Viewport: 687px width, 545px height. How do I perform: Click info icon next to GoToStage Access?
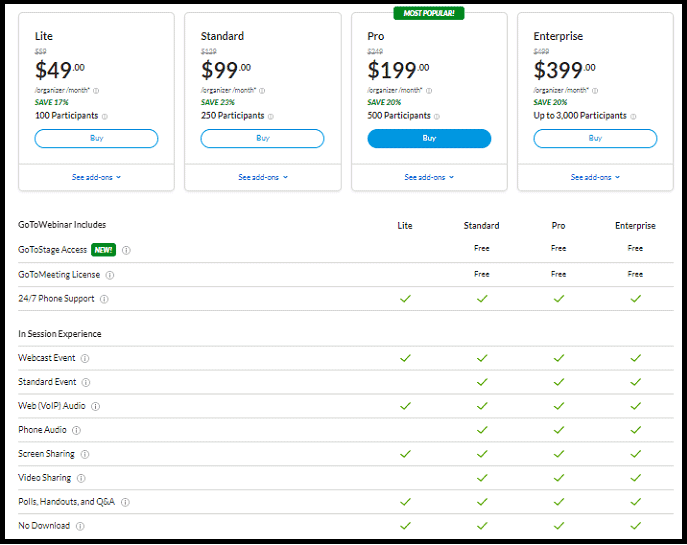coord(126,250)
